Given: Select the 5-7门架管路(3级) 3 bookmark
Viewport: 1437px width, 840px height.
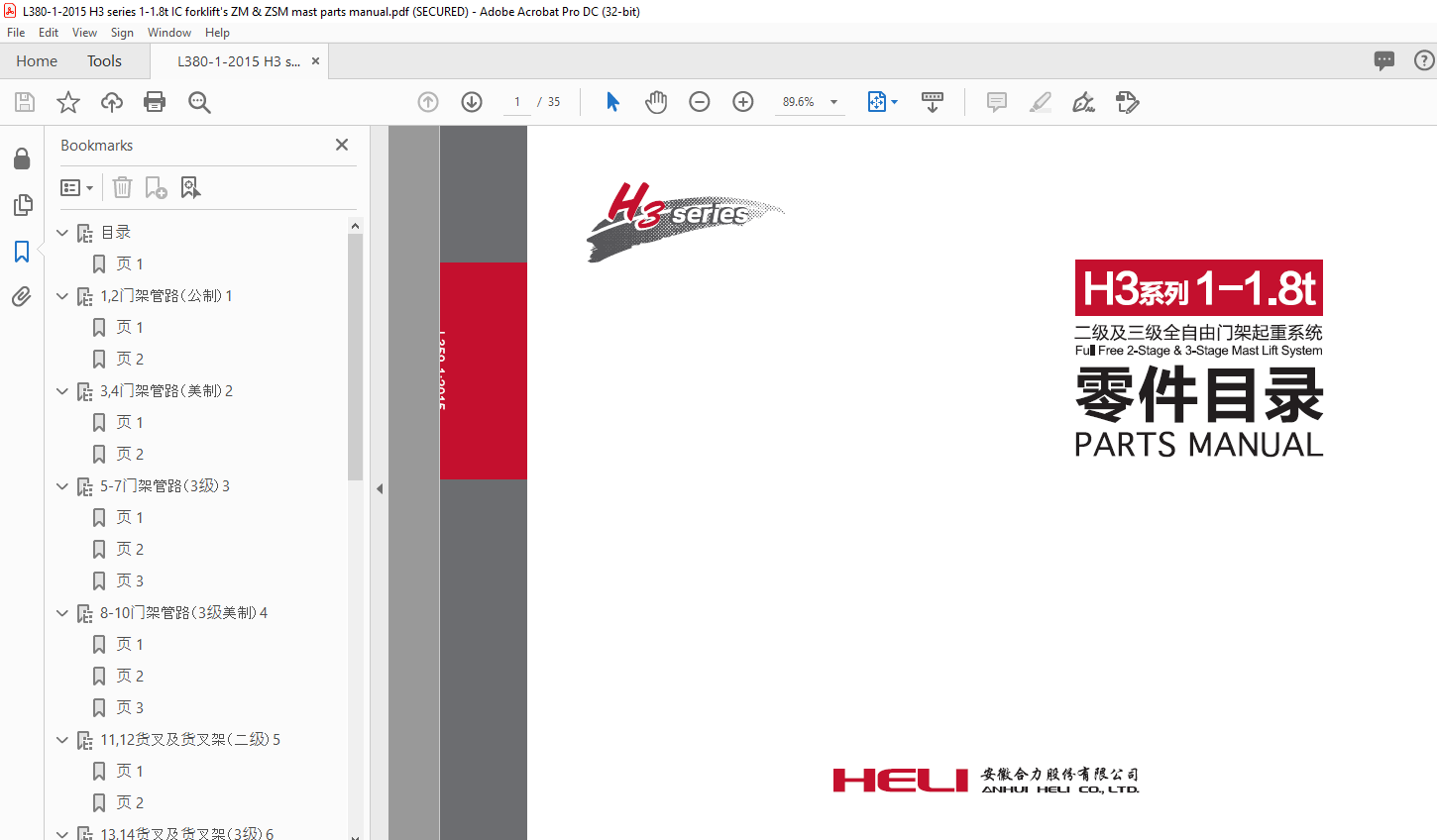Looking at the screenshot, I should pos(165,486).
